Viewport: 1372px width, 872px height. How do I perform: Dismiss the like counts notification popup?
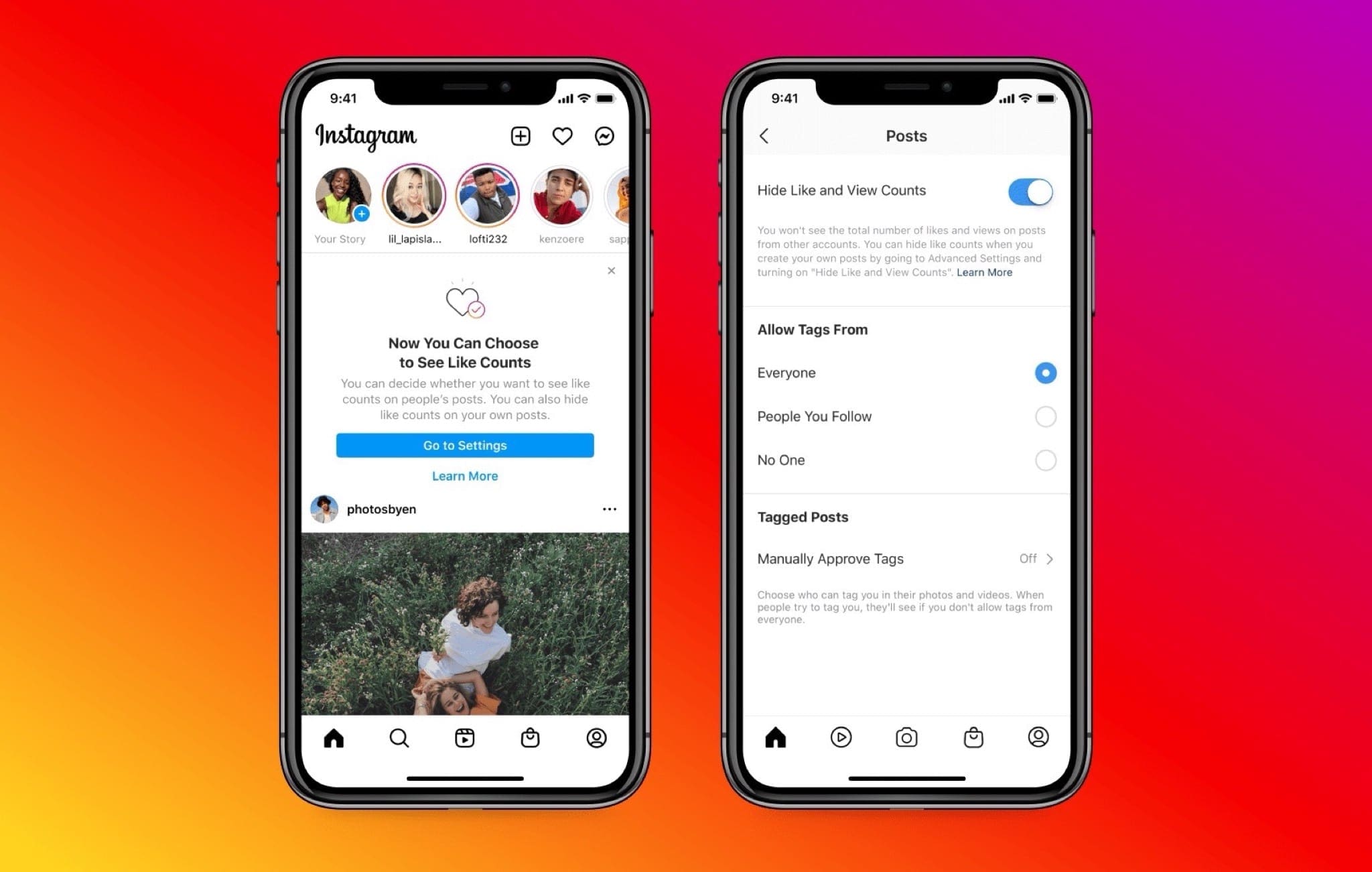(612, 271)
